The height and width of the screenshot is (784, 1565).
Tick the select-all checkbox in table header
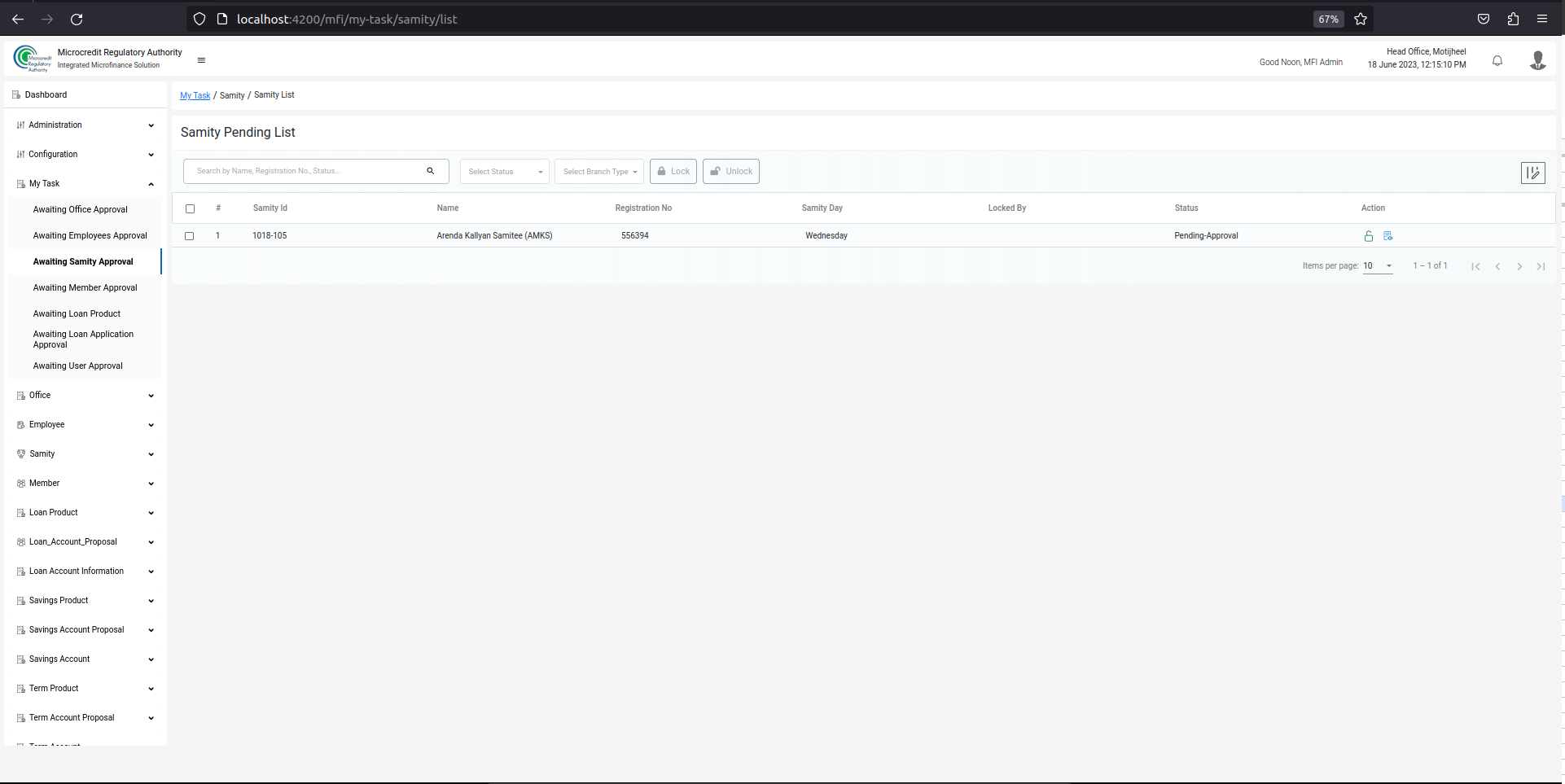[190, 208]
